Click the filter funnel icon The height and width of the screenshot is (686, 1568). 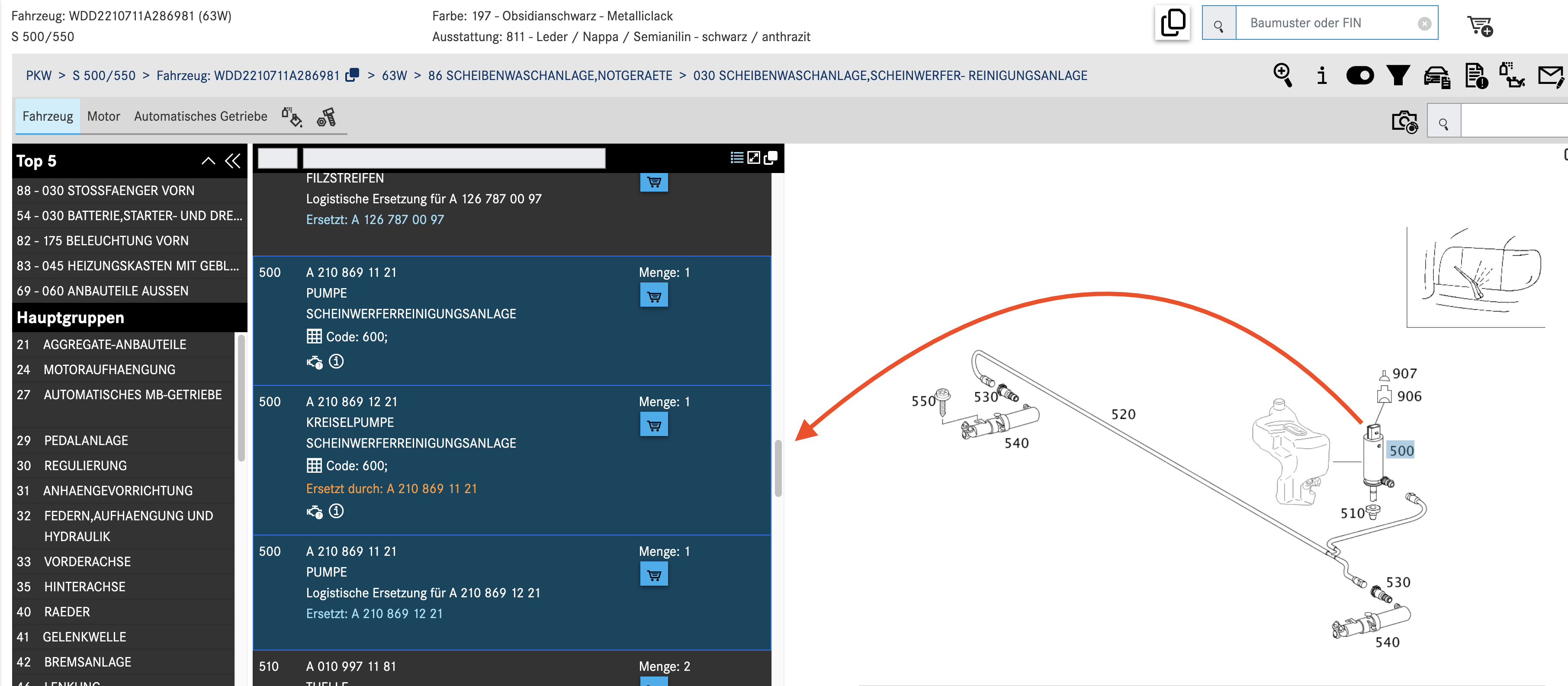pos(1398,76)
